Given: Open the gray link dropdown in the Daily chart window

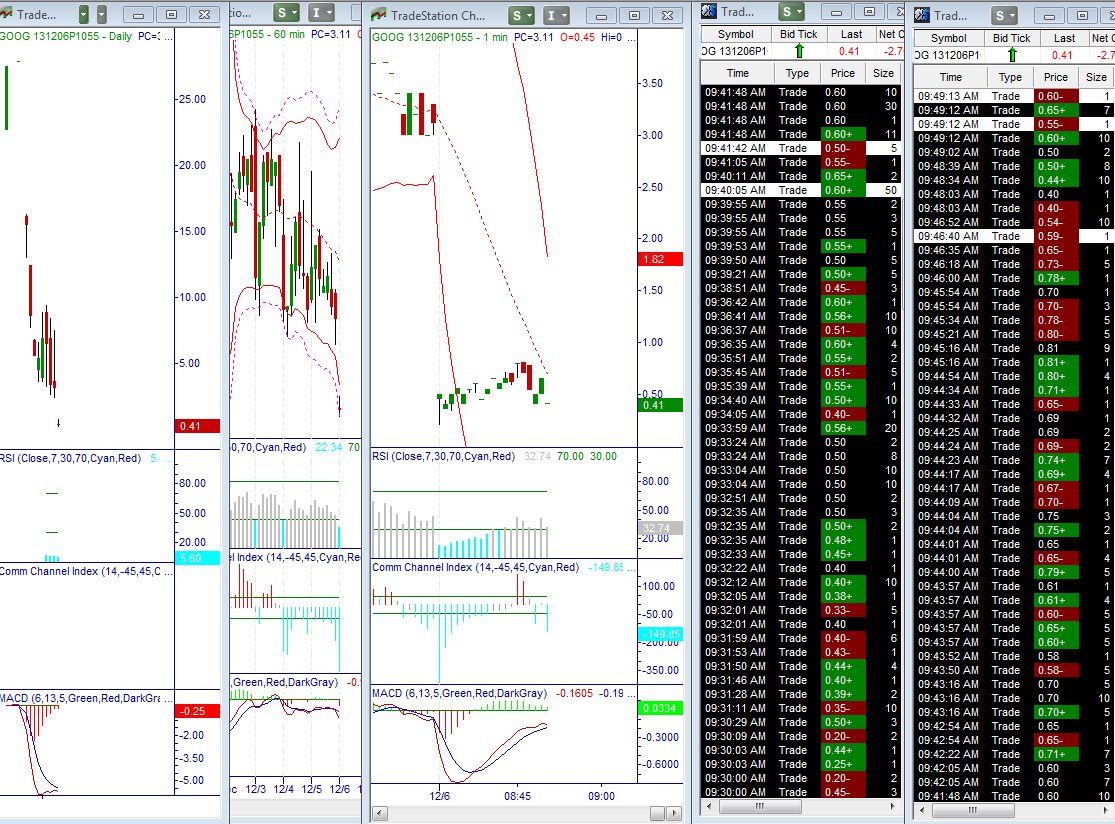Looking at the screenshot, I should point(102,14).
